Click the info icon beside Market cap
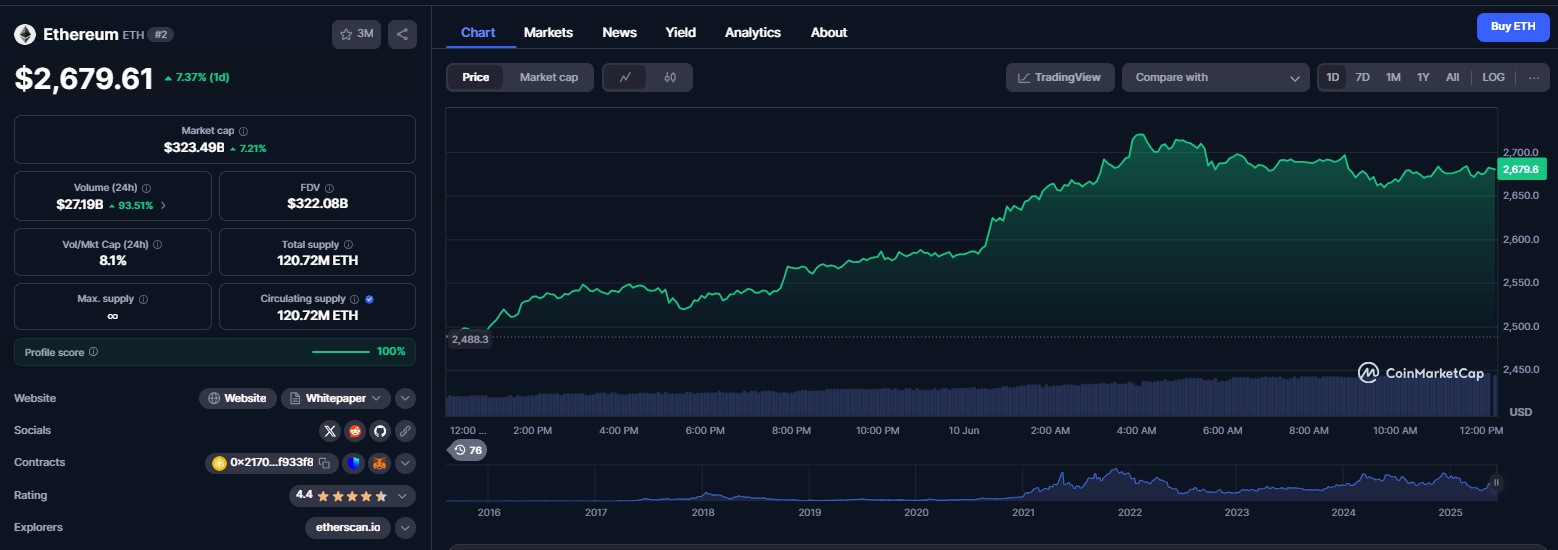Image resolution: width=1558 pixels, height=550 pixels. [x=244, y=131]
